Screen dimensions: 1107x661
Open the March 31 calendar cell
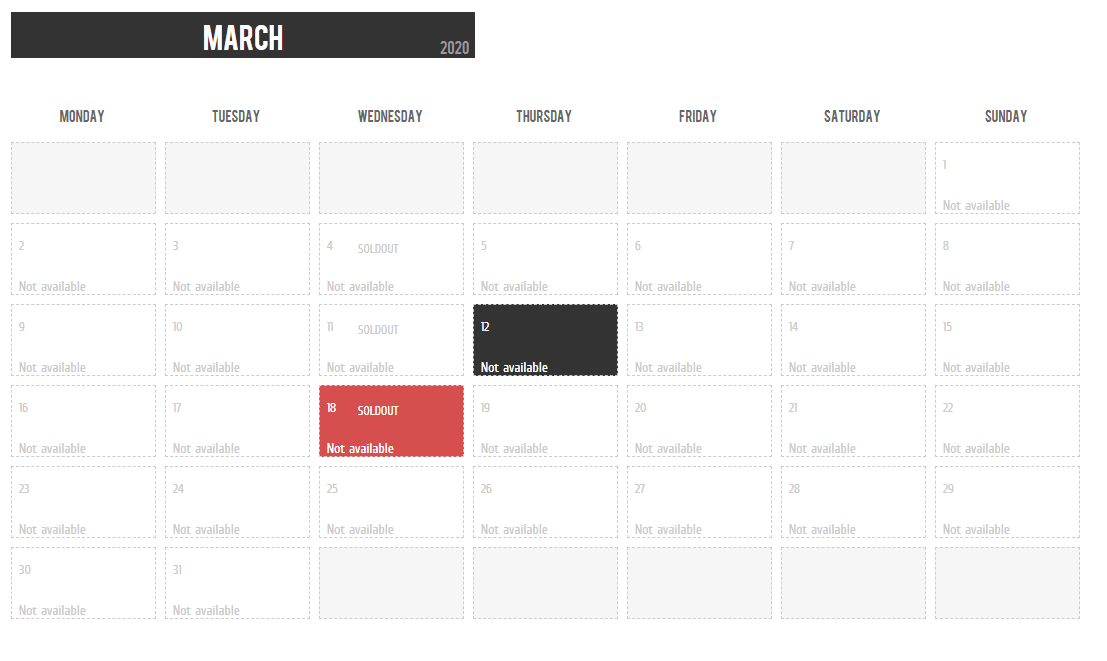click(237, 583)
